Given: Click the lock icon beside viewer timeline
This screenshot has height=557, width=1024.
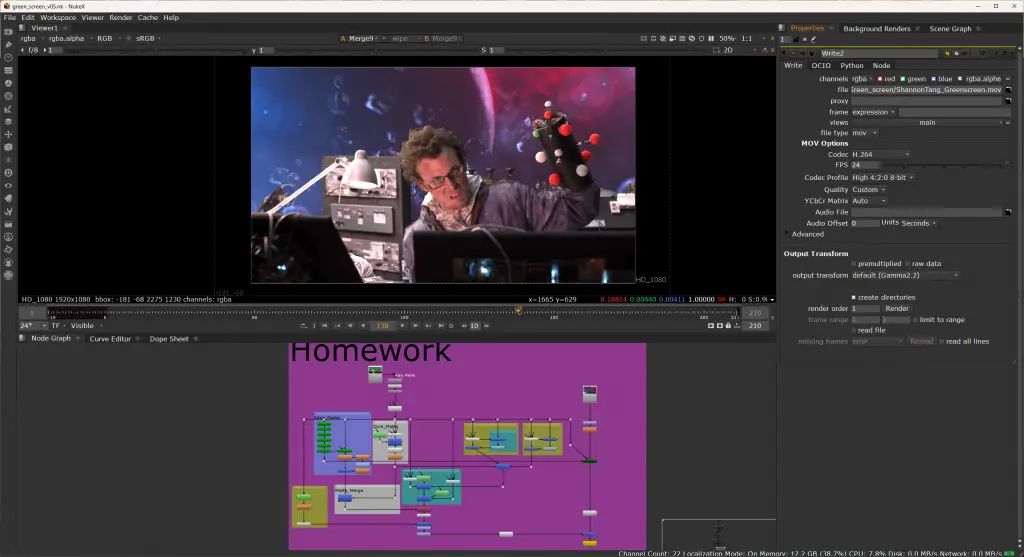Looking at the screenshot, I should [728, 326].
